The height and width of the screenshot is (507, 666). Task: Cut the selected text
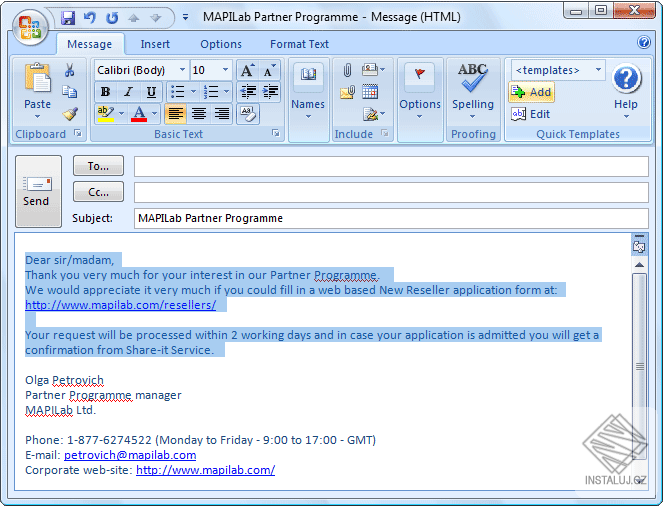(70, 70)
